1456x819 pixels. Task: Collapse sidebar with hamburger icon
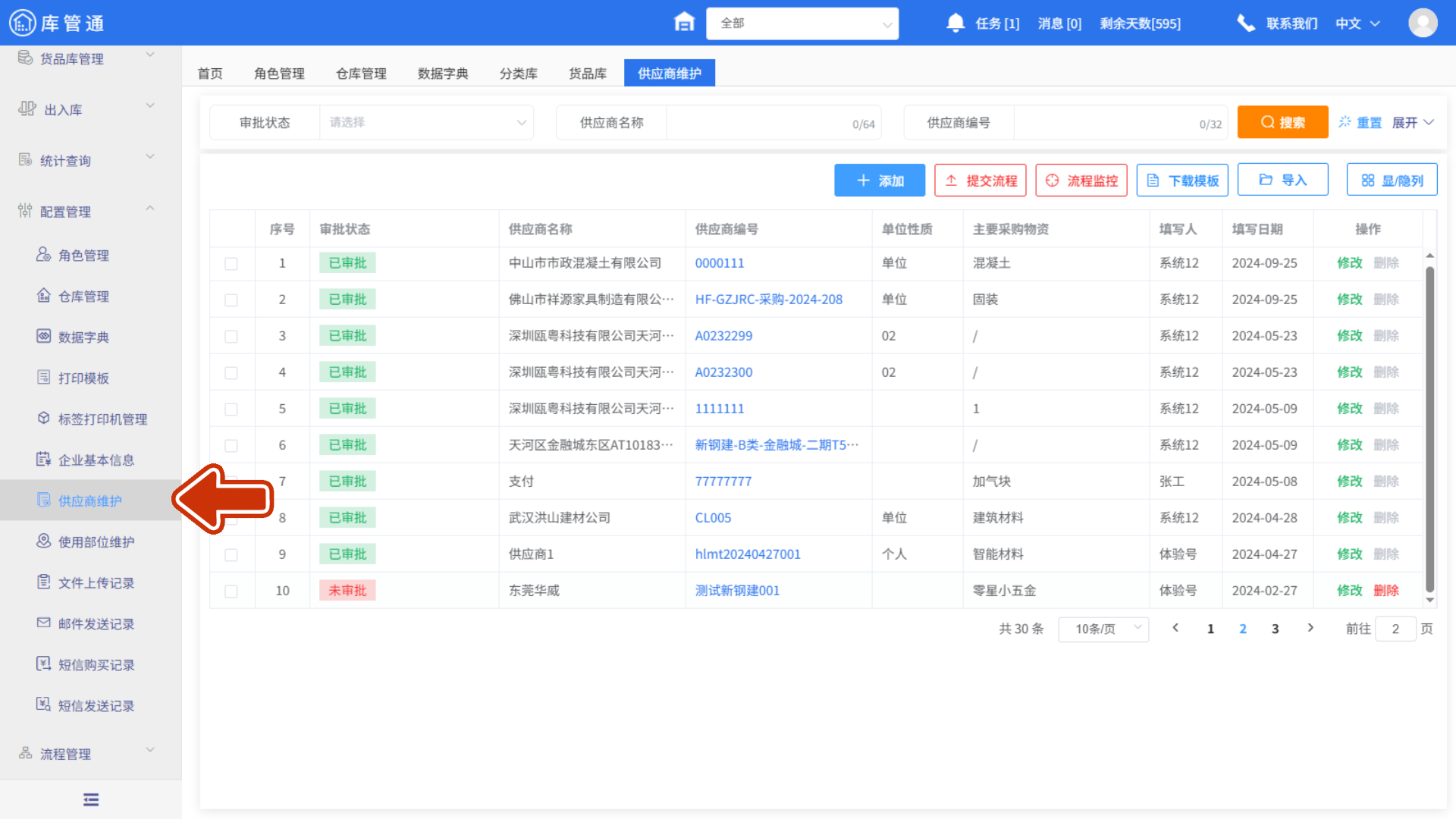[91, 799]
